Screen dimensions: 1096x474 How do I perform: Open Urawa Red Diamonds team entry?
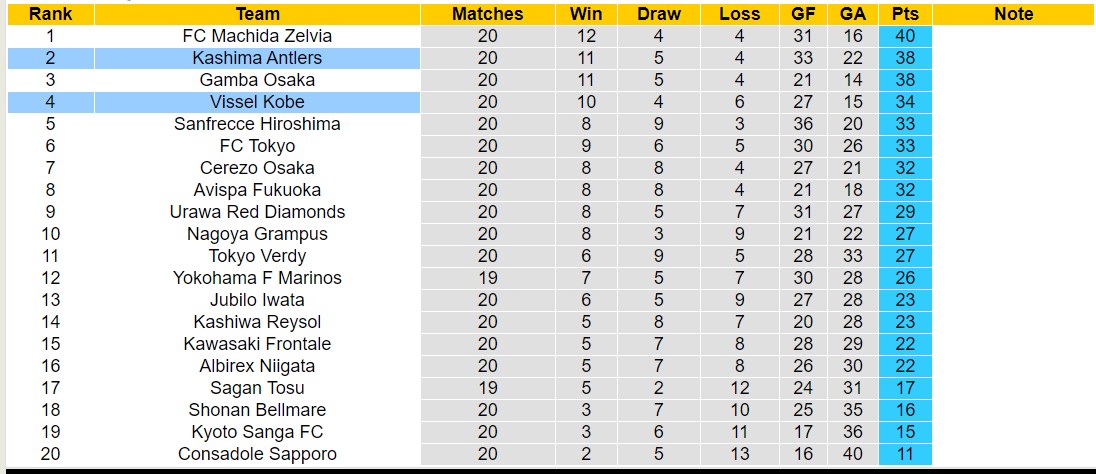tap(257, 212)
